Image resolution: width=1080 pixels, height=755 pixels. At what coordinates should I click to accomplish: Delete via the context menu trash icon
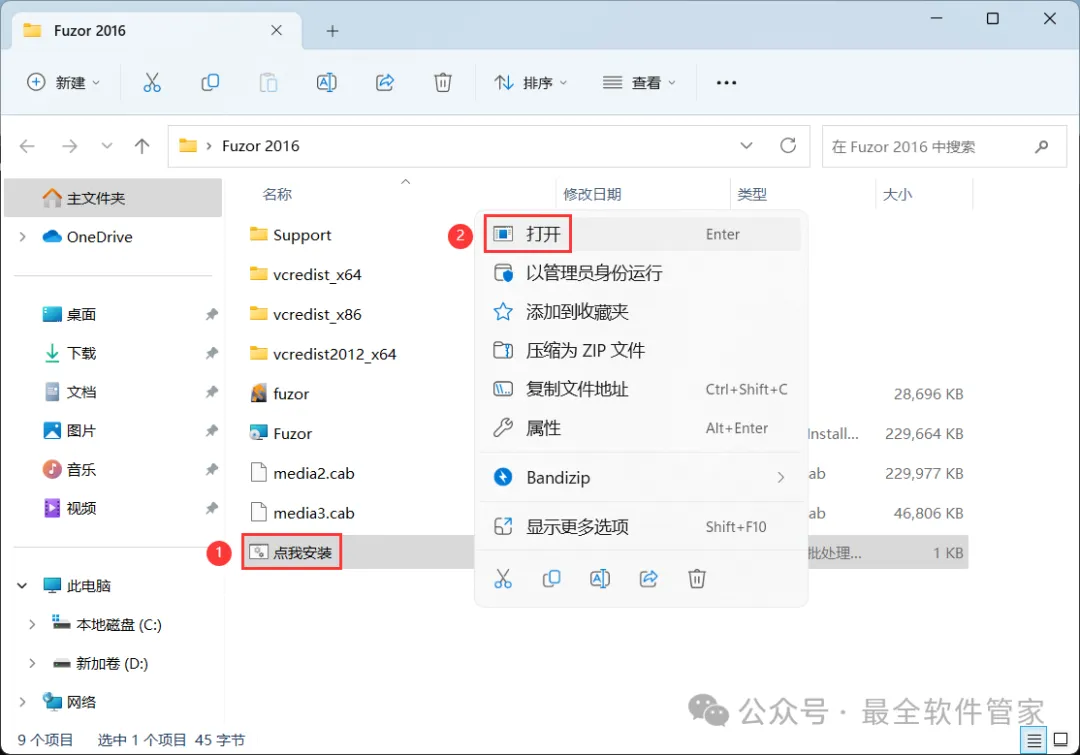click(x=697, y=579)
